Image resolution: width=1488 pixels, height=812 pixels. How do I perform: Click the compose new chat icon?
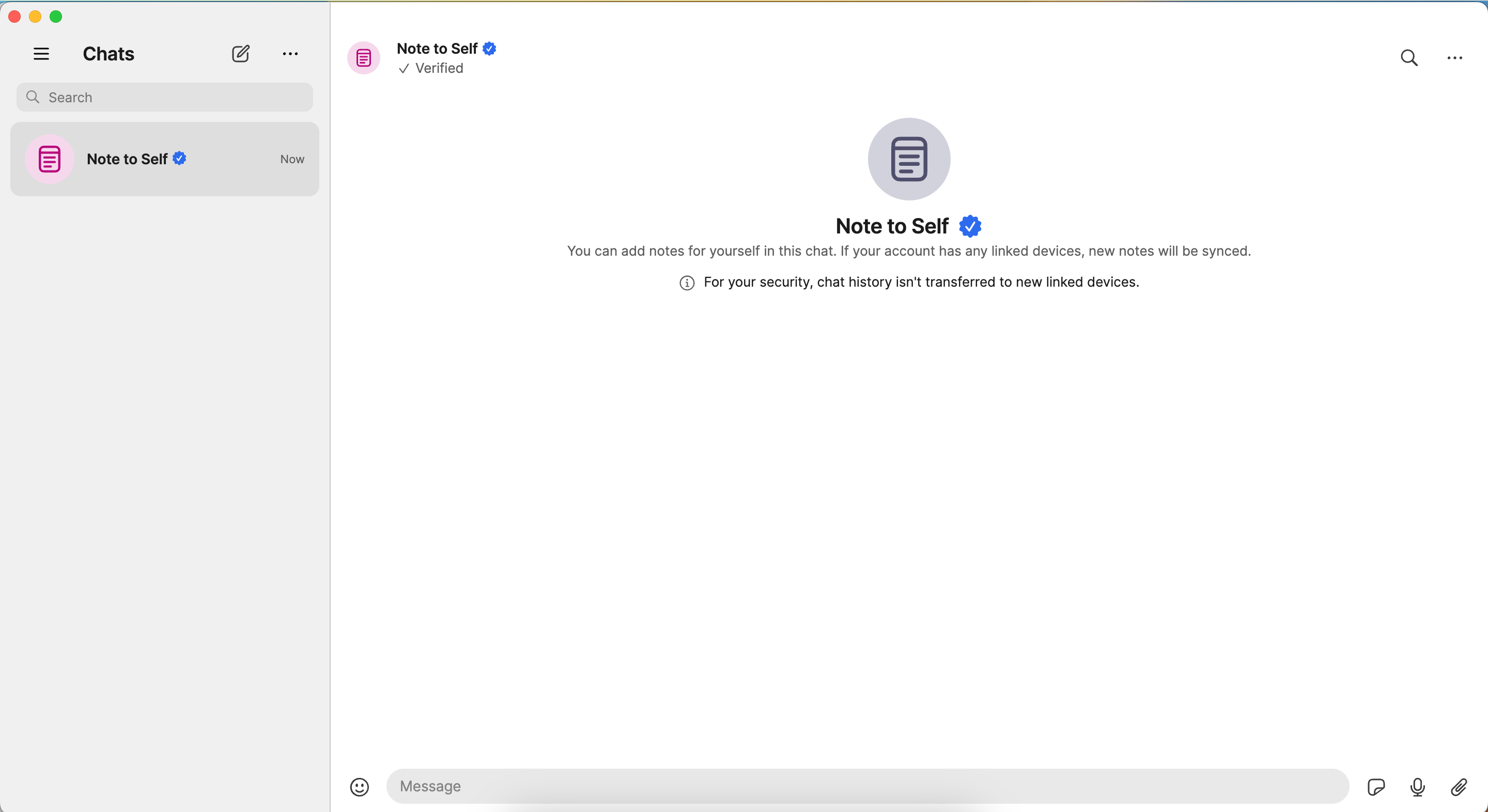pos(240,54)
